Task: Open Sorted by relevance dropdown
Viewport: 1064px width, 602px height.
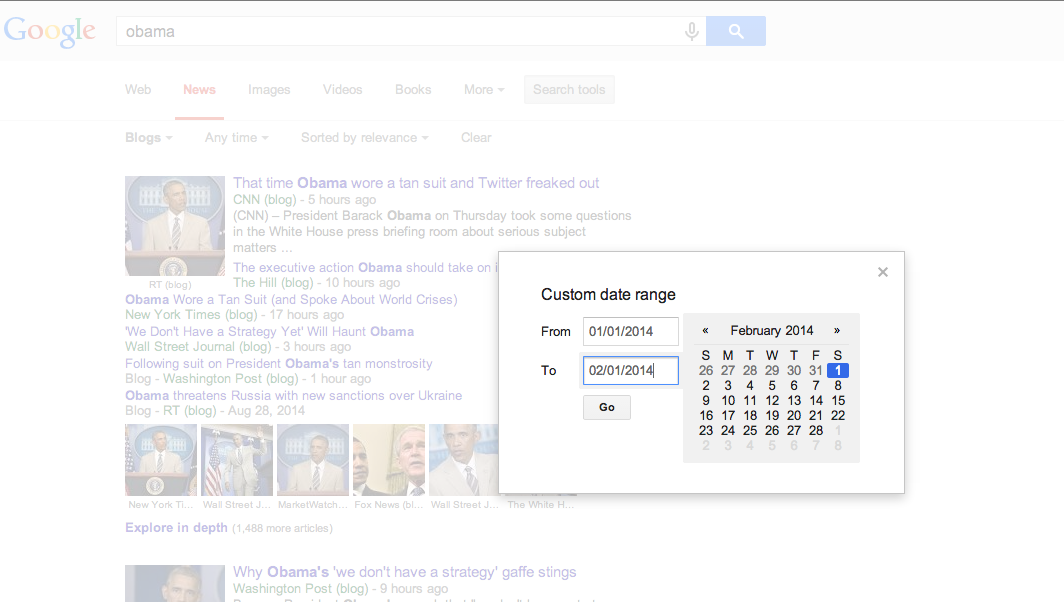Action: pos(364,138)
